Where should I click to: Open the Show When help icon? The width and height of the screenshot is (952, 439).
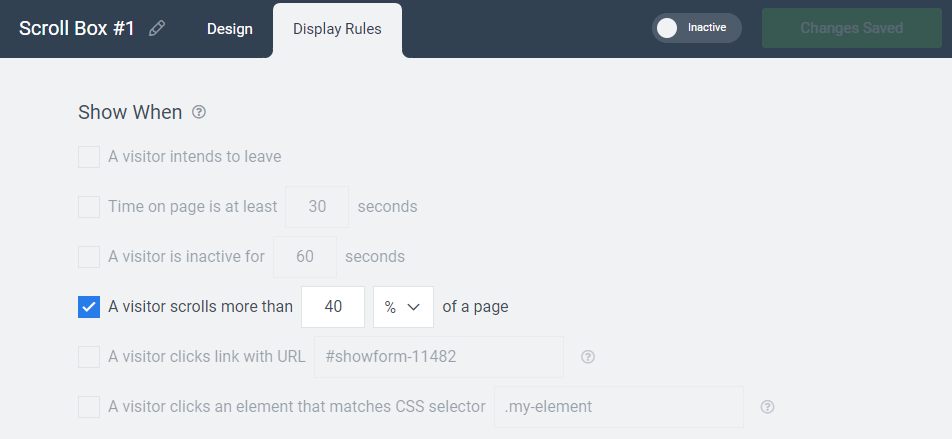(199, 112)
